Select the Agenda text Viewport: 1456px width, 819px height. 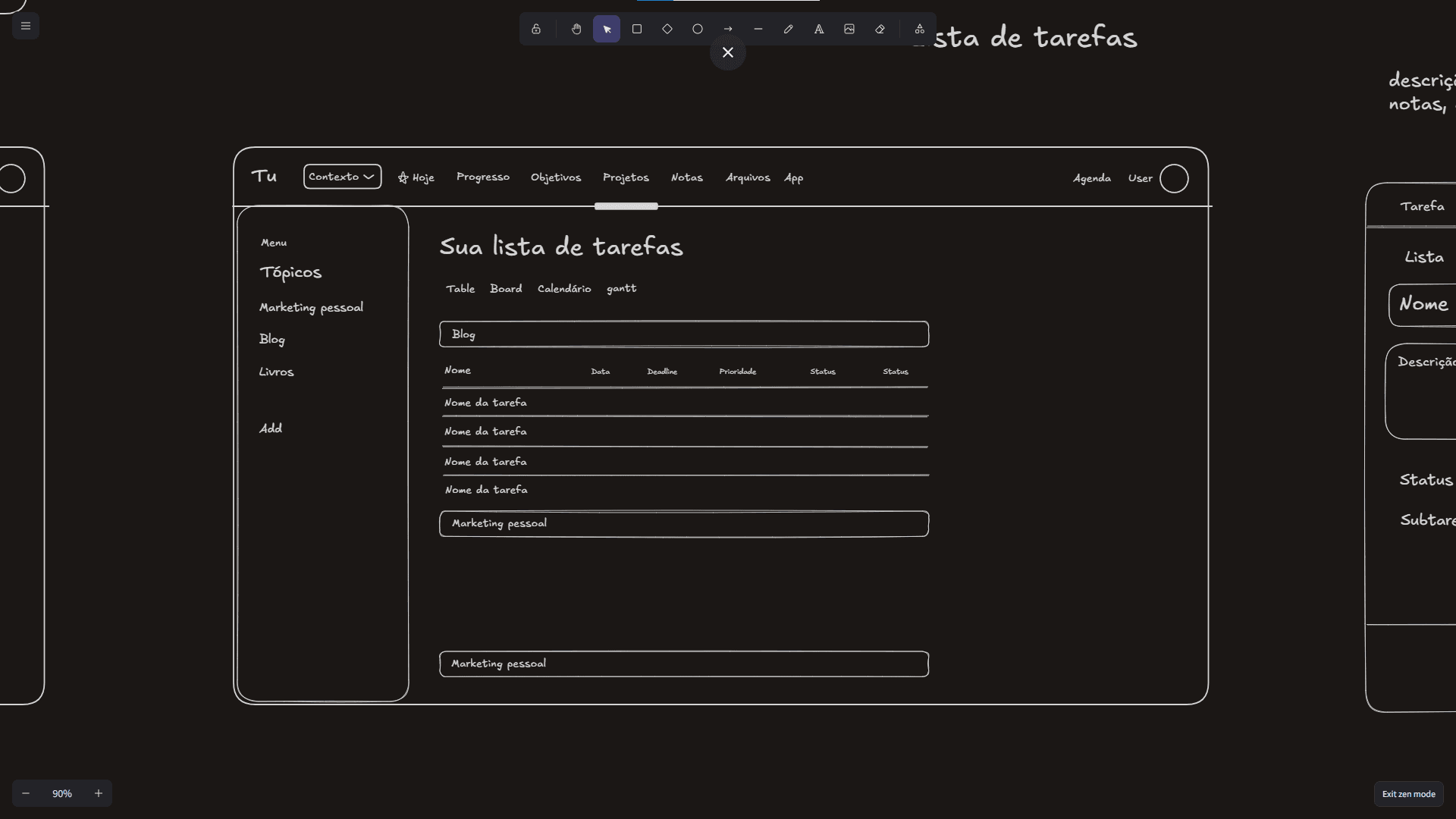pos(1092,178)
